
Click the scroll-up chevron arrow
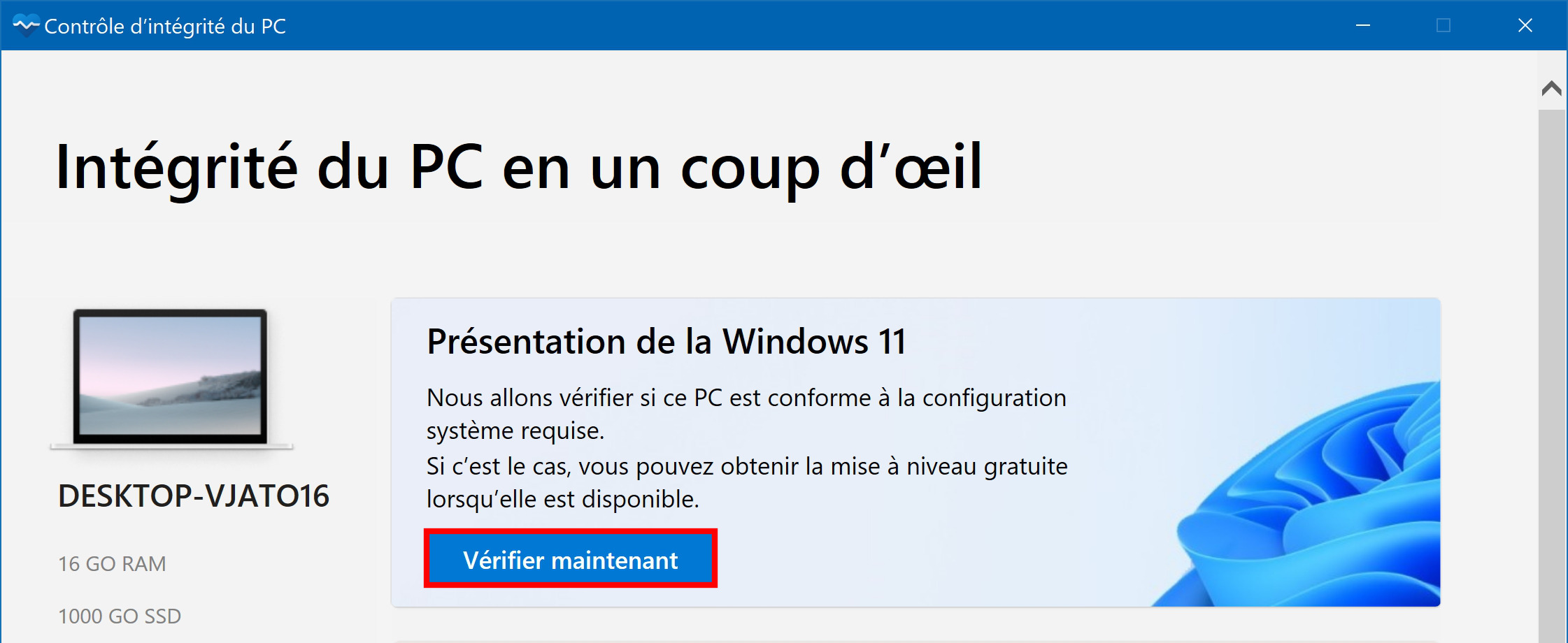(1551, 88)
